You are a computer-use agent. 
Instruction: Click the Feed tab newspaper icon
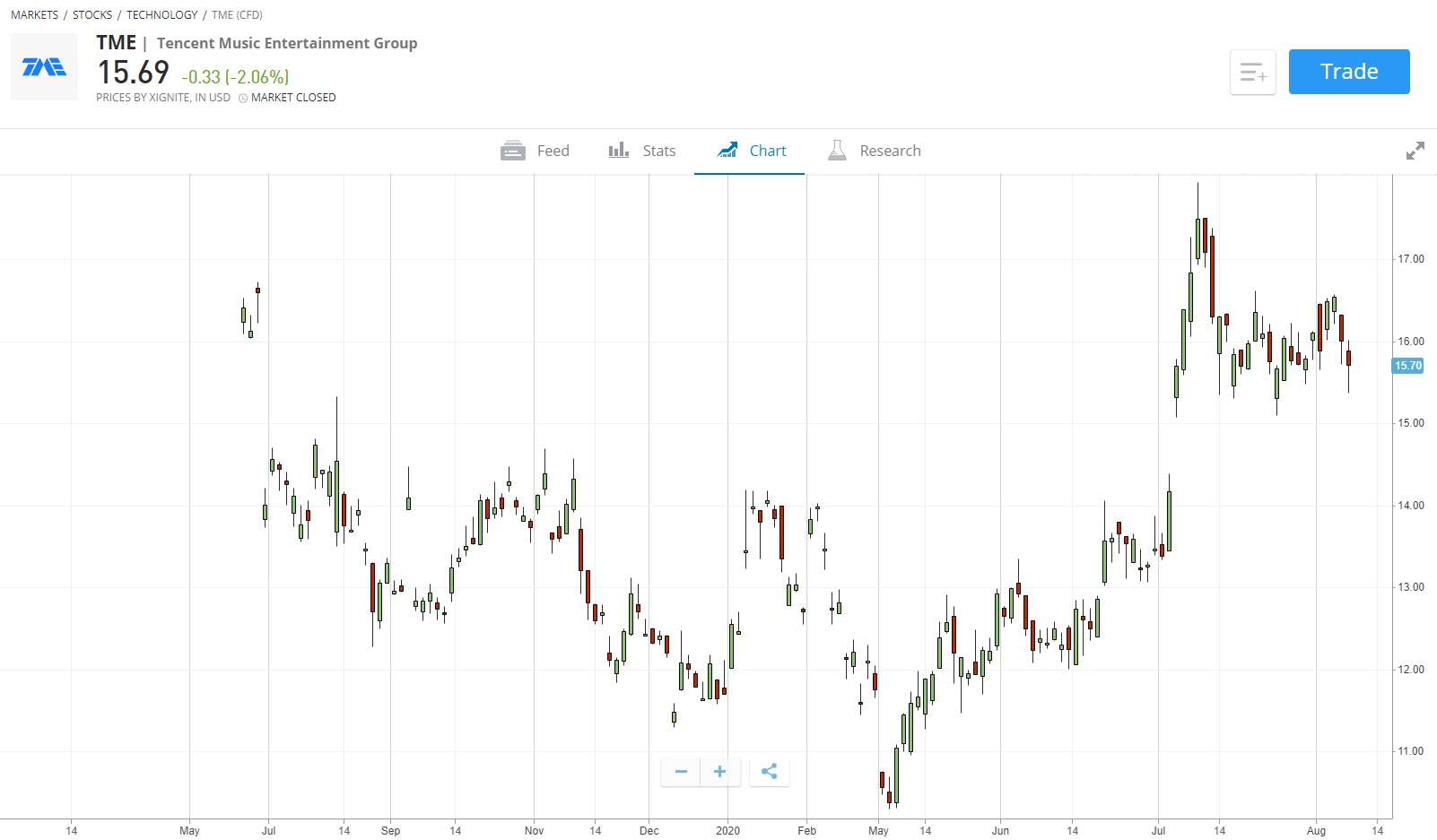coord(513,151)
